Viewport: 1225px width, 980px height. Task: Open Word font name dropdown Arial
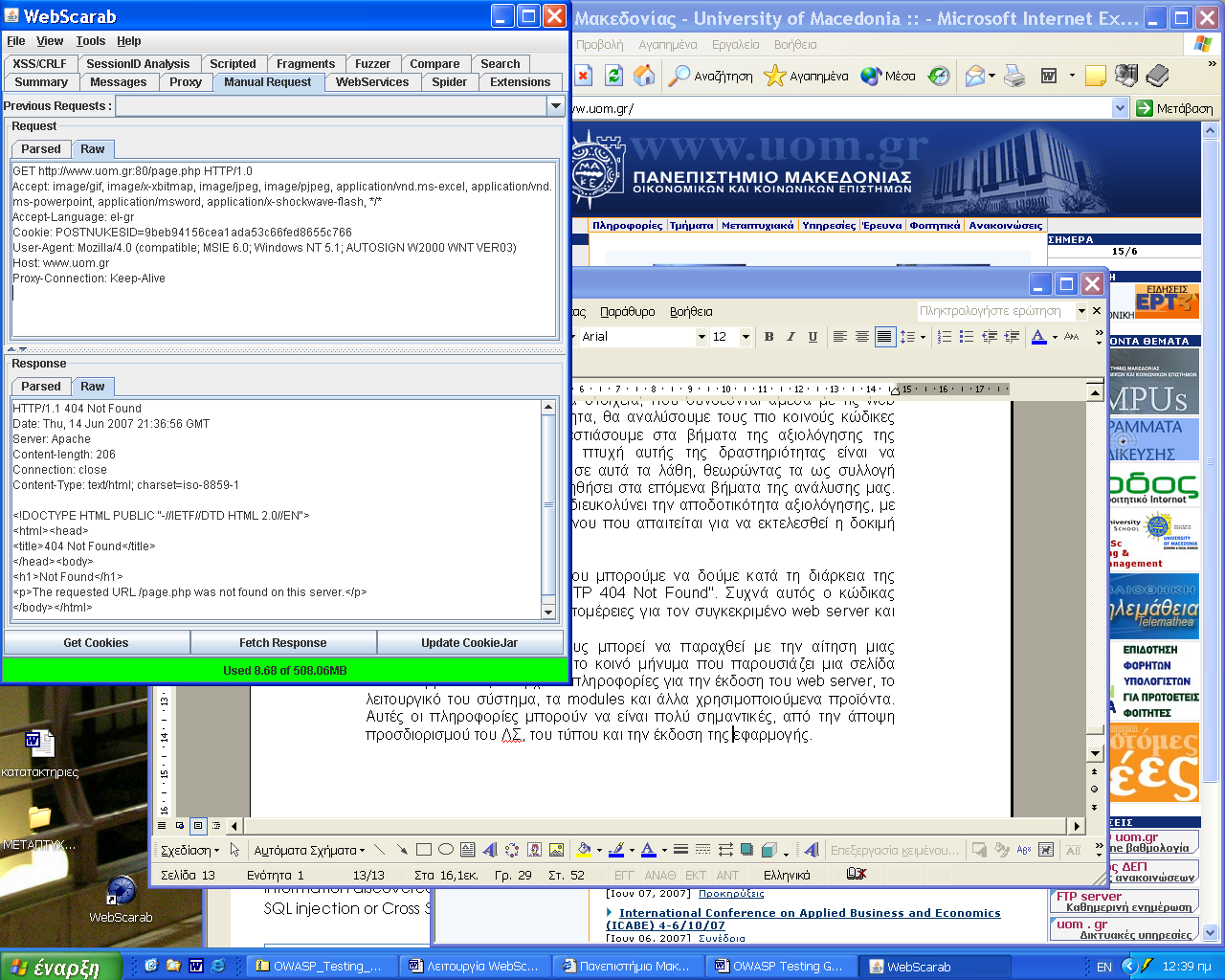702,337
